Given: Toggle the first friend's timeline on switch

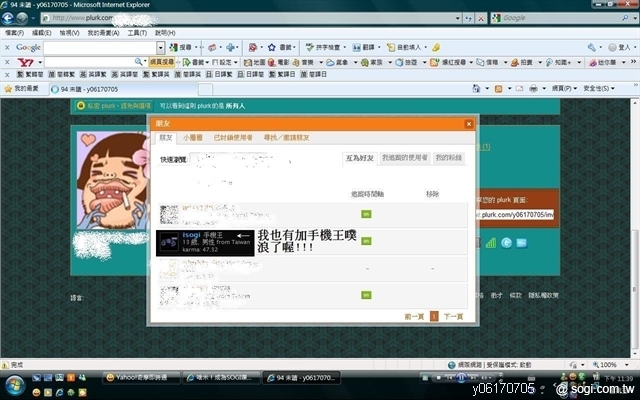Looking at the screenshot, I should pyautogui.click(x=366, y=214).
